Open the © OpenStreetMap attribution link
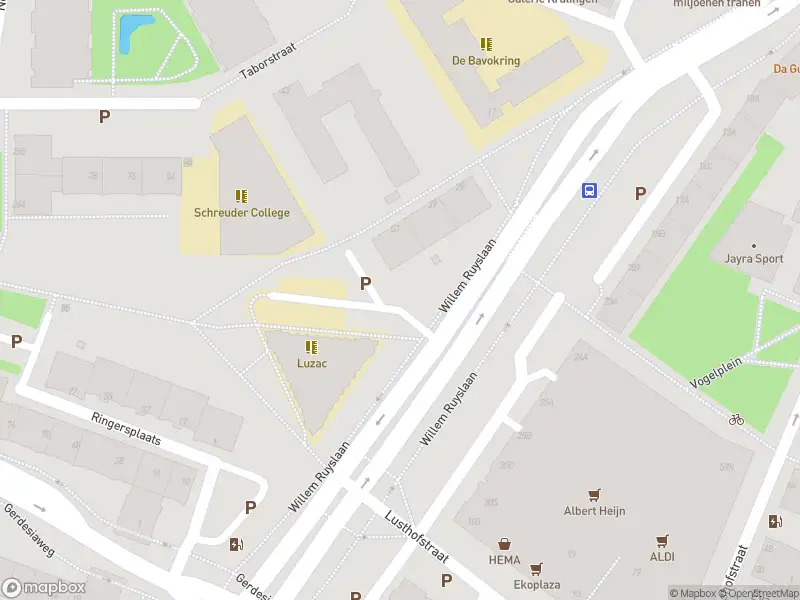 (759, 593)
